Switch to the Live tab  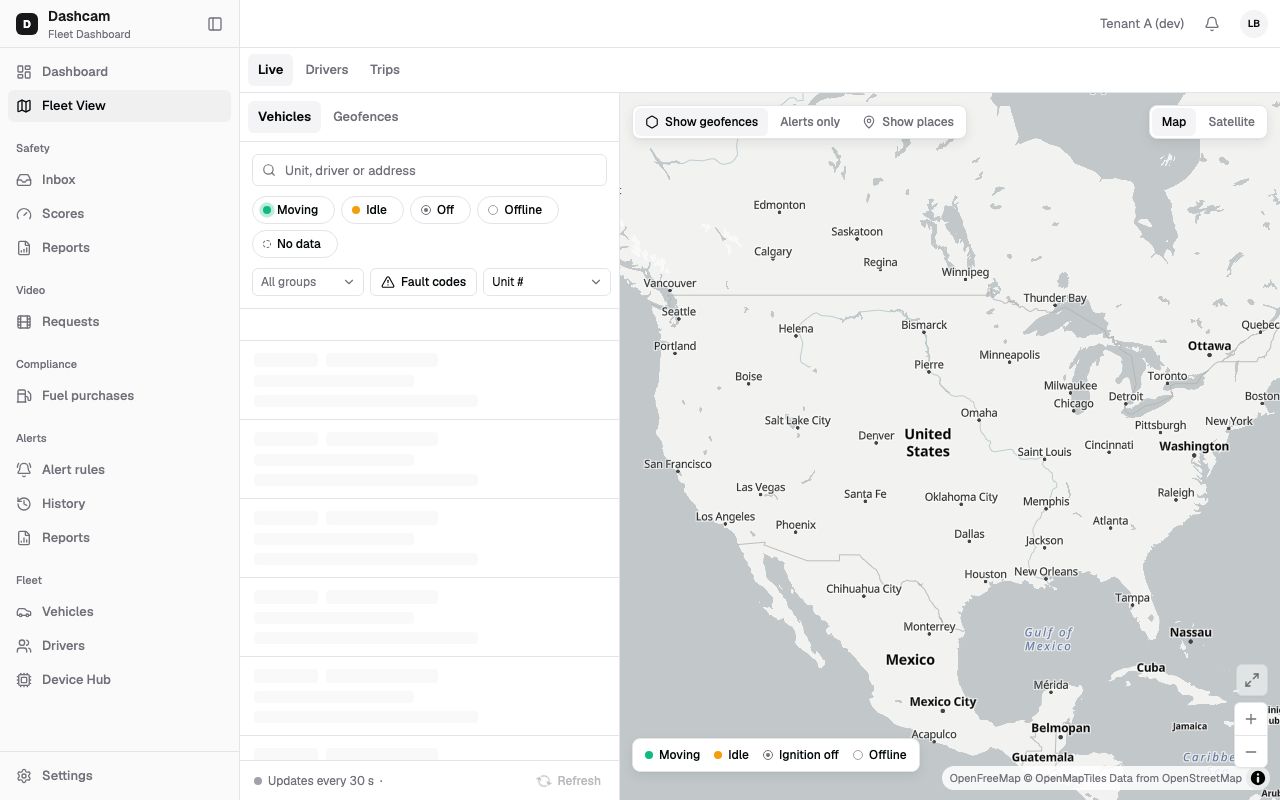(x=270, y=70)
